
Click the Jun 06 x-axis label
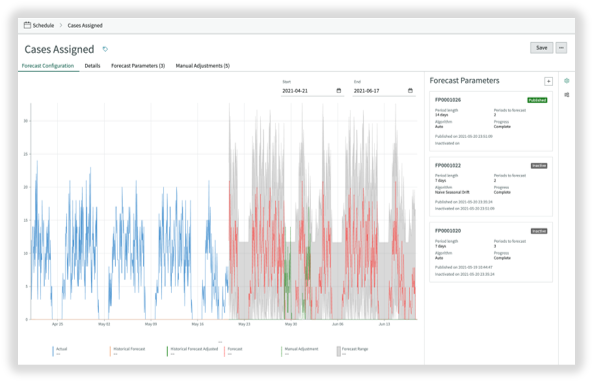(x=338, y=324)
